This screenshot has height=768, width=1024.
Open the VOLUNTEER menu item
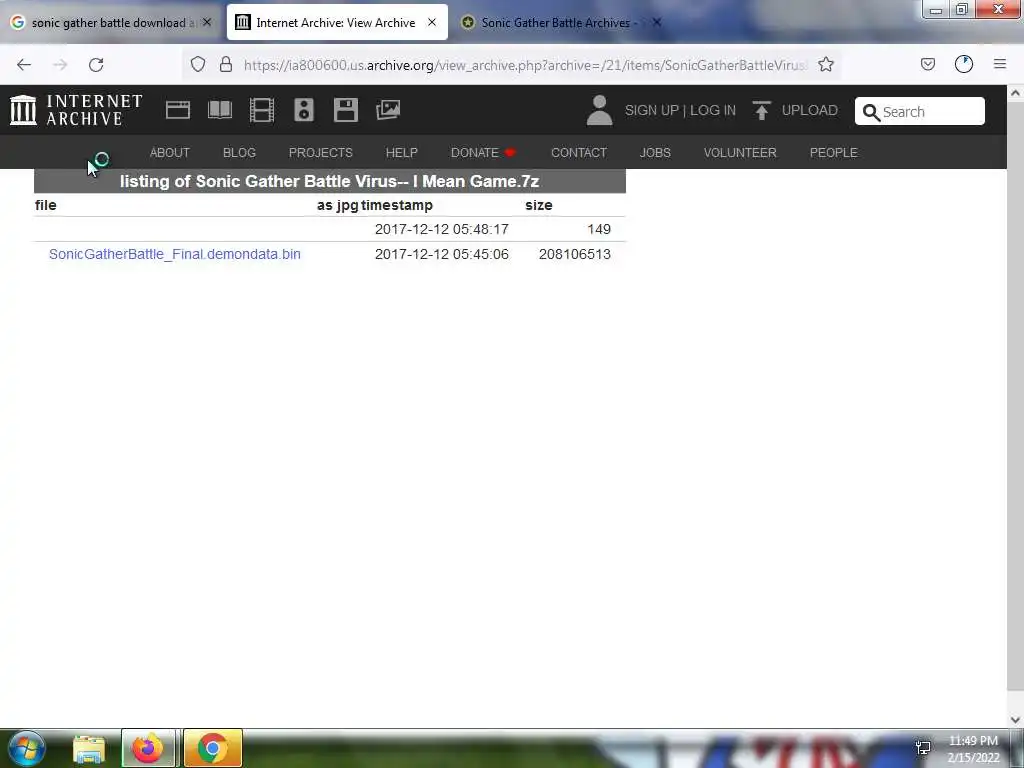tap(740, 153)
